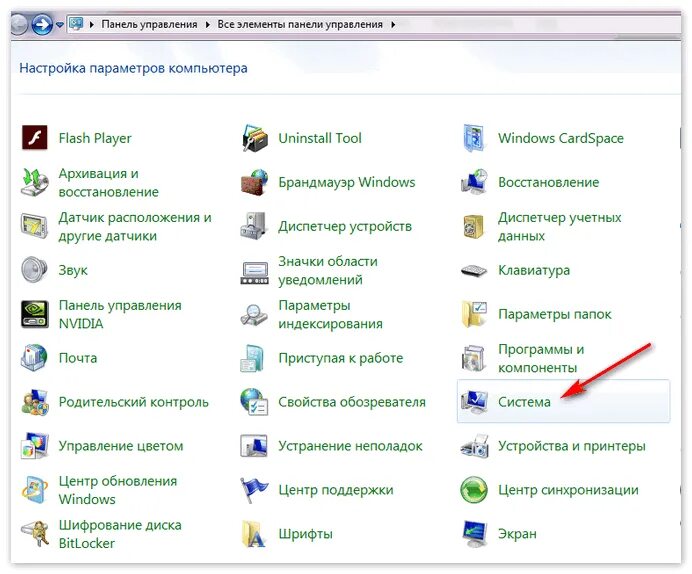Open the Windows CardSpace text link
Image resolution: width=692 pixels, height=574 pixels.
point(561,139)
